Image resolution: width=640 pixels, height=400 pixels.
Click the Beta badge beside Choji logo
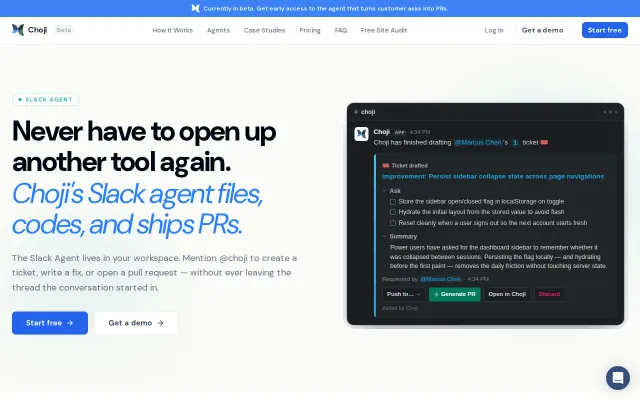tap(64, 30)
